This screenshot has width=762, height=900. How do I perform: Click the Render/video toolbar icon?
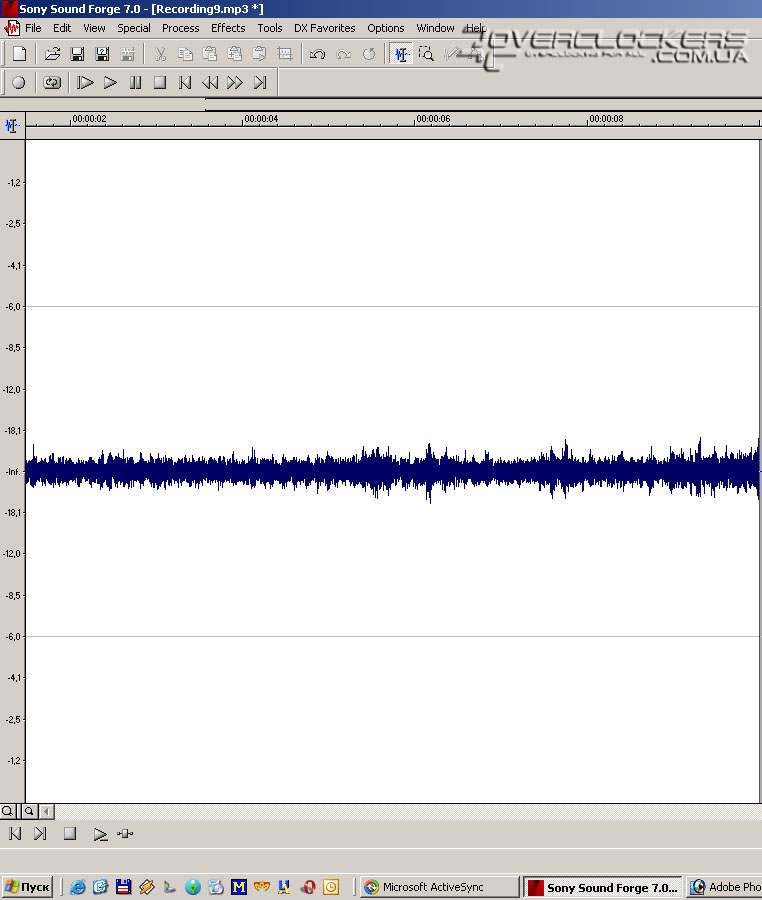pyautogui.click(x=127, y=55)
